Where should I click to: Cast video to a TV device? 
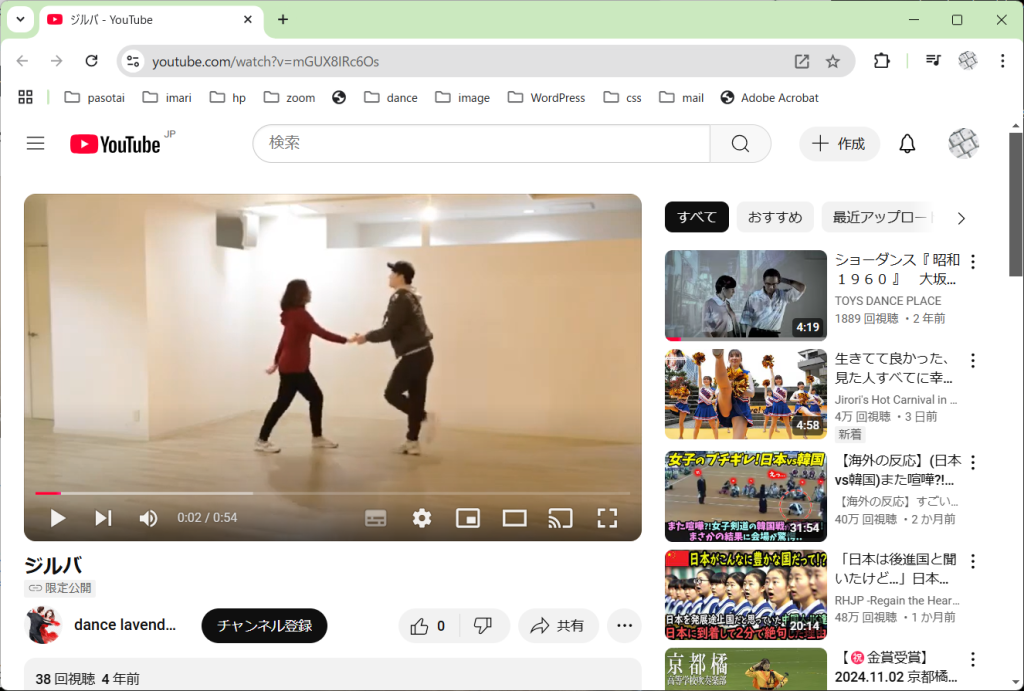click(560, 518)
